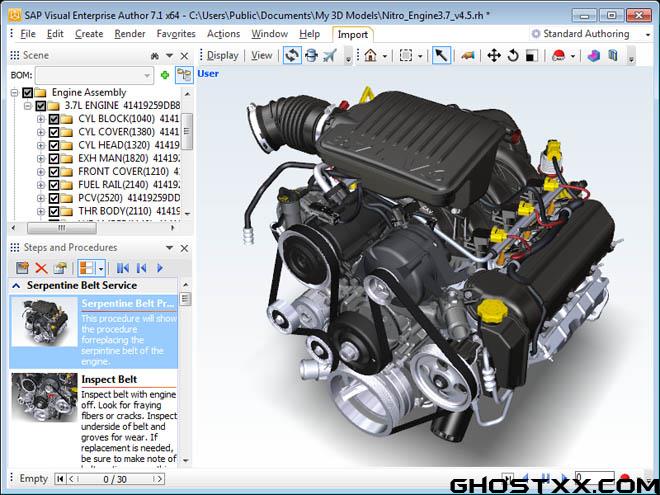Click the red X delete step icon
Screen dimensions: 660x495
coord(41,268)
